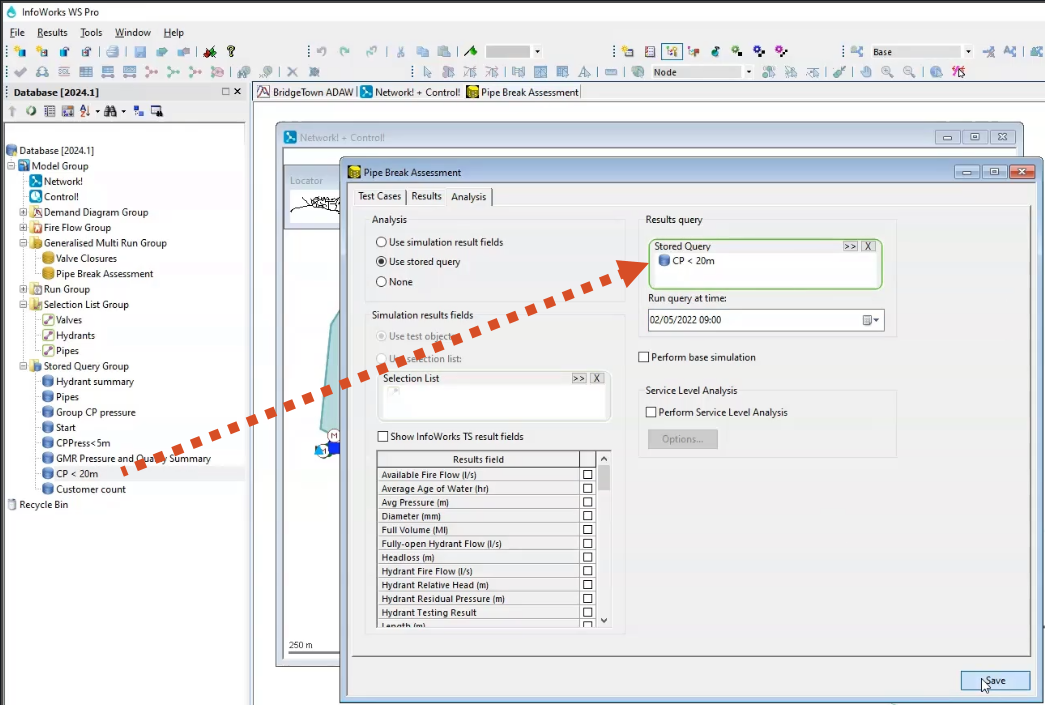1045x705 pixels.
Task: Click the Sort A-Z icon in Database panel
Action: pos(85,111)
